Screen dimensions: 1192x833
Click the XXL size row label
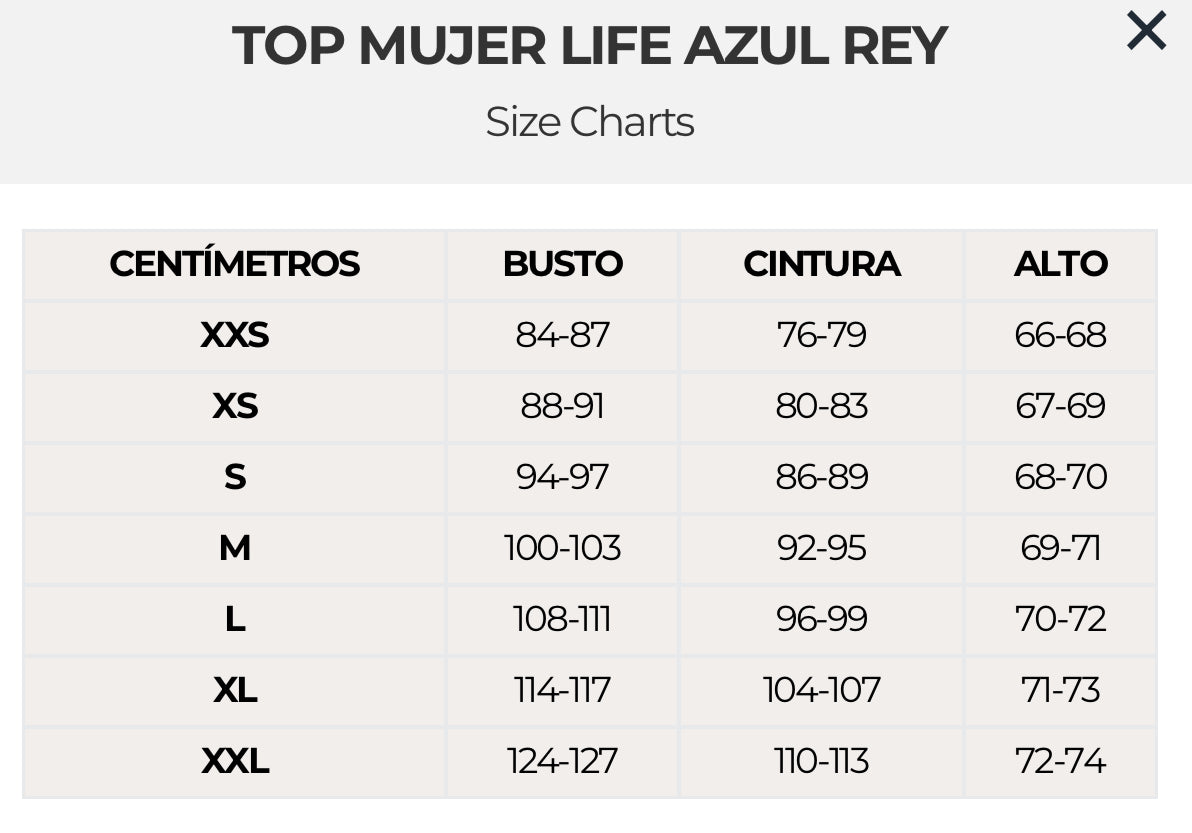click(x=234, y=762)
